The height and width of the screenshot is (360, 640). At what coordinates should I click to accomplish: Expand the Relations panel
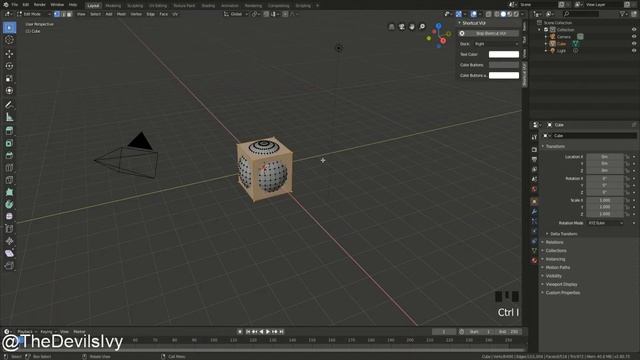[554, 242]
